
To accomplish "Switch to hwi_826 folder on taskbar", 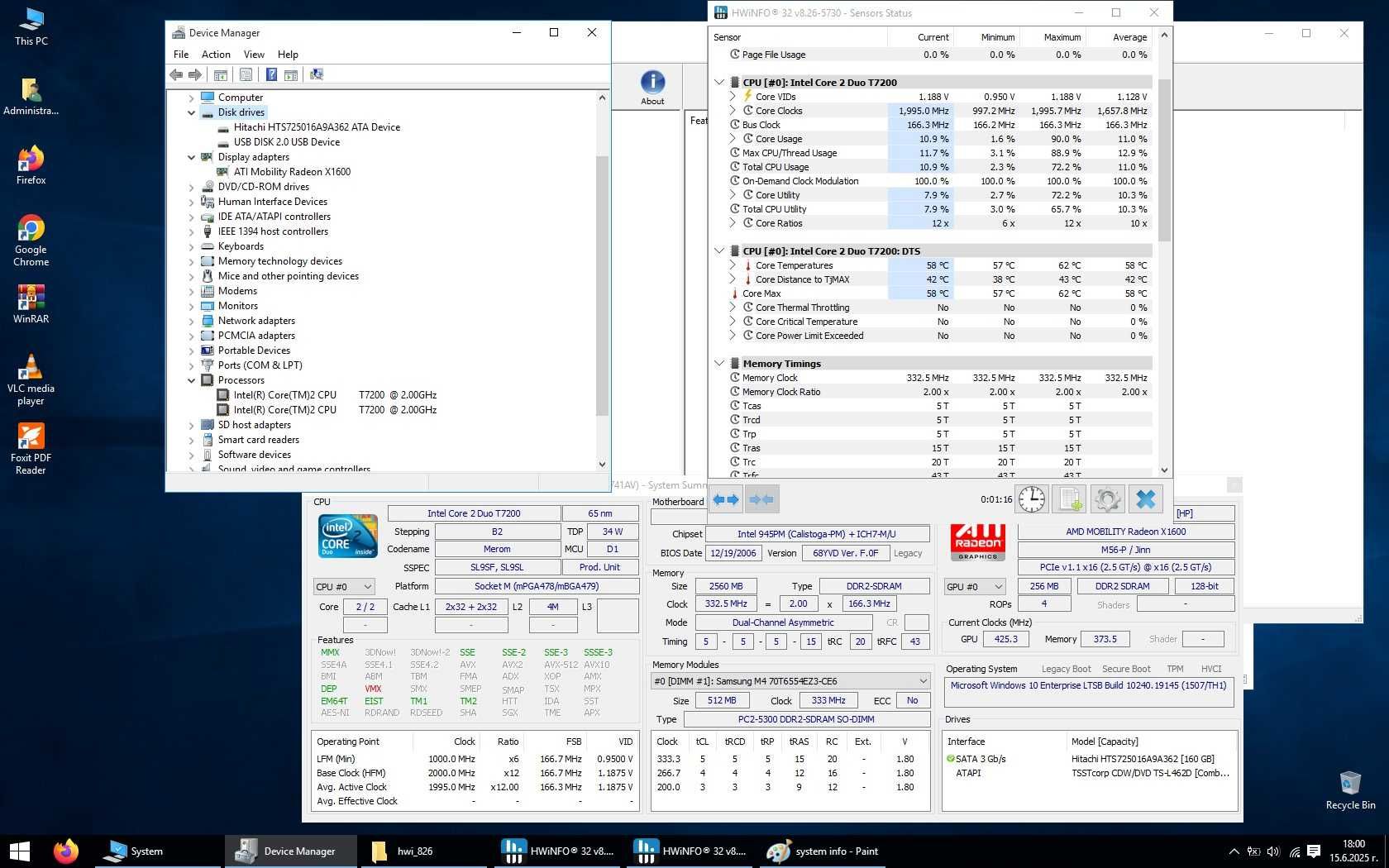I will [426, 851].
